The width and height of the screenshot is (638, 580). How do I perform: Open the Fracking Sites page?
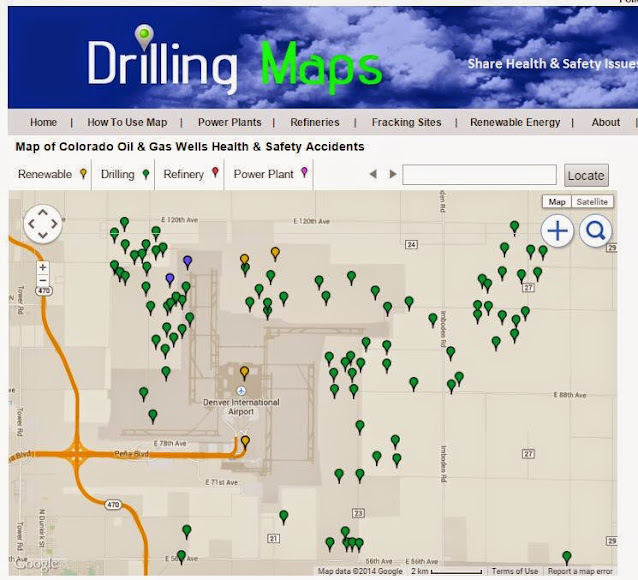point(406,122)
